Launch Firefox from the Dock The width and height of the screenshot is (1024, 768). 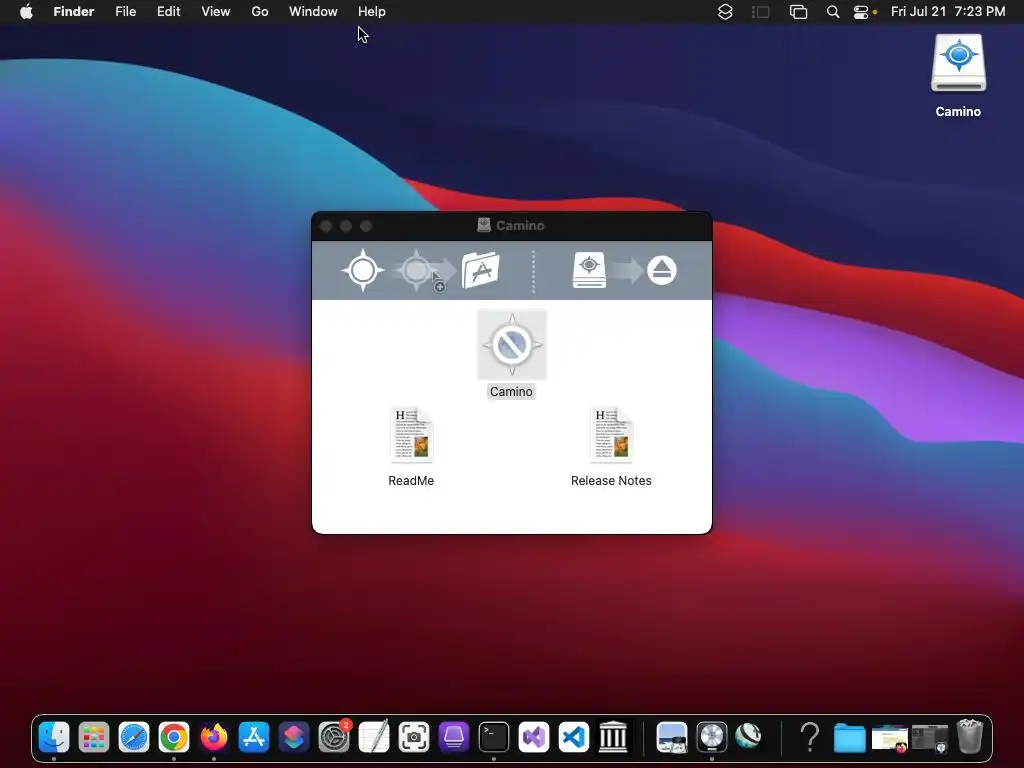(214, 737)
